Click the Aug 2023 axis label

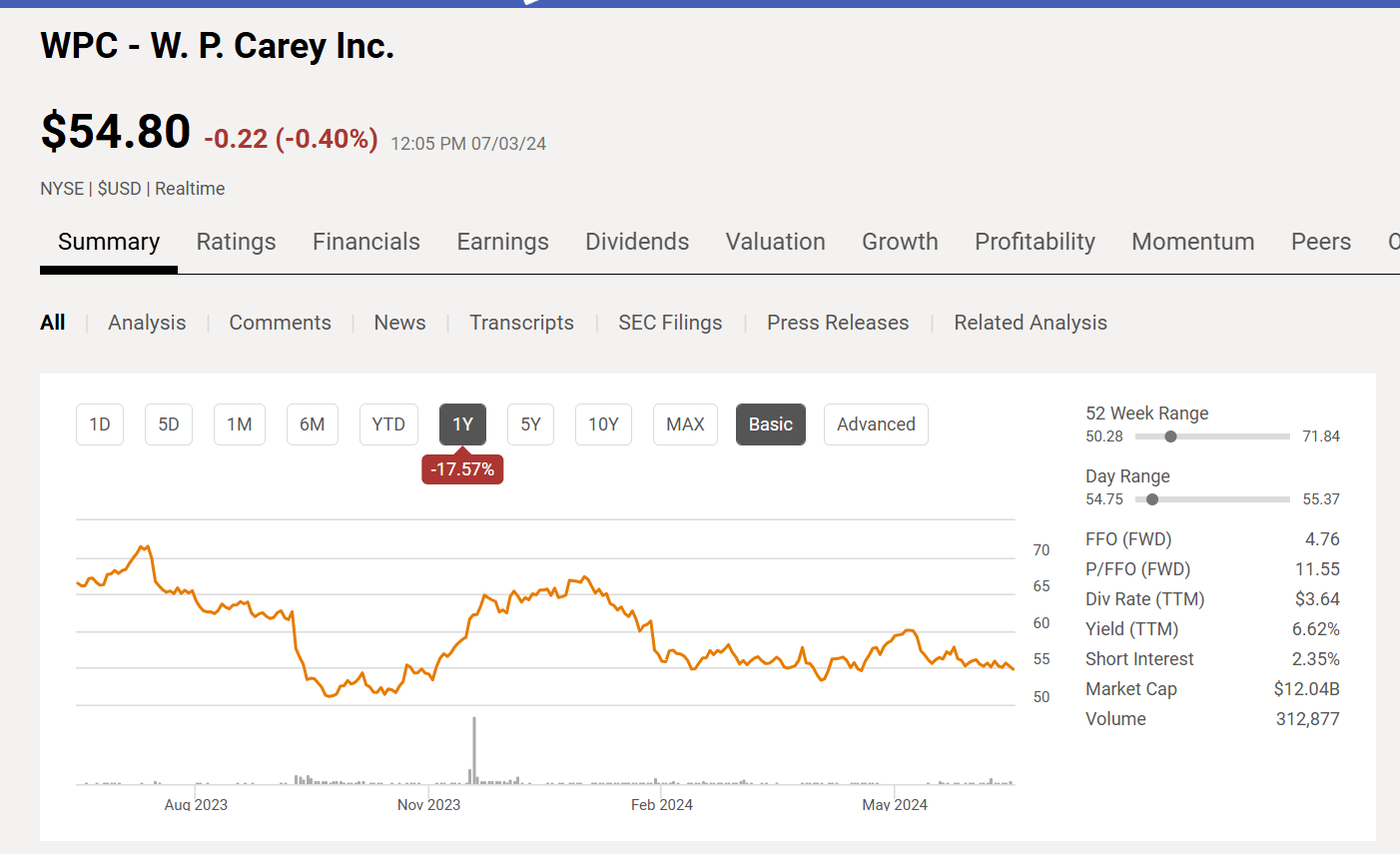click(196, 805)
